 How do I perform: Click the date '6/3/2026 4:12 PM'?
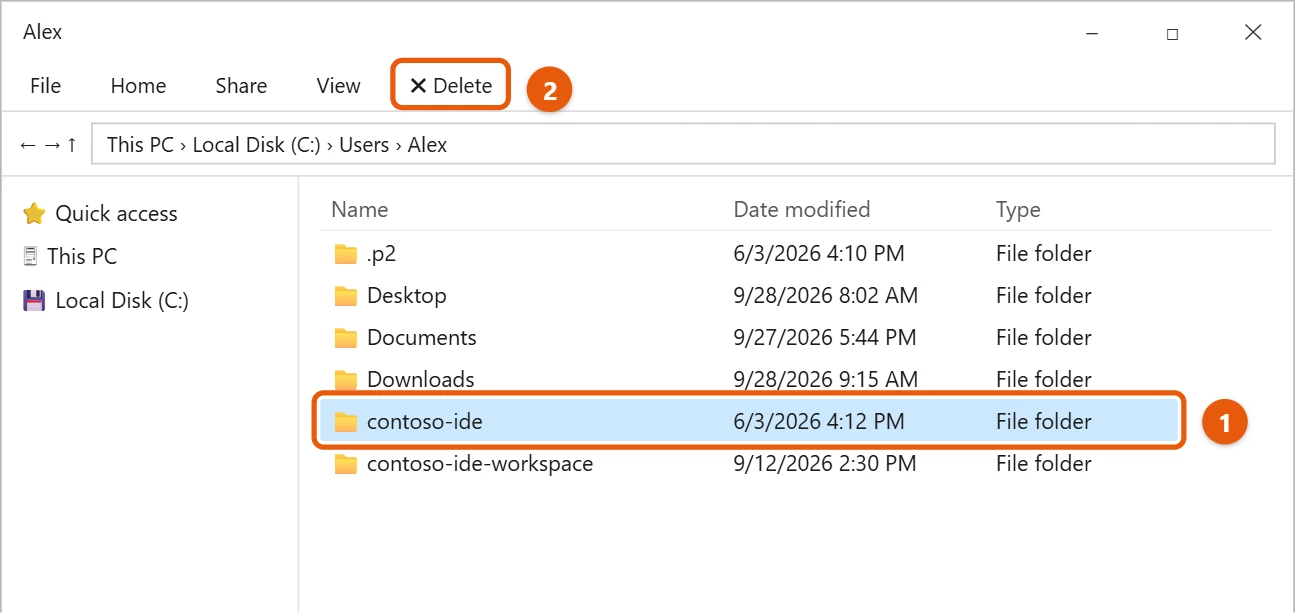click(x=819, y=422)
